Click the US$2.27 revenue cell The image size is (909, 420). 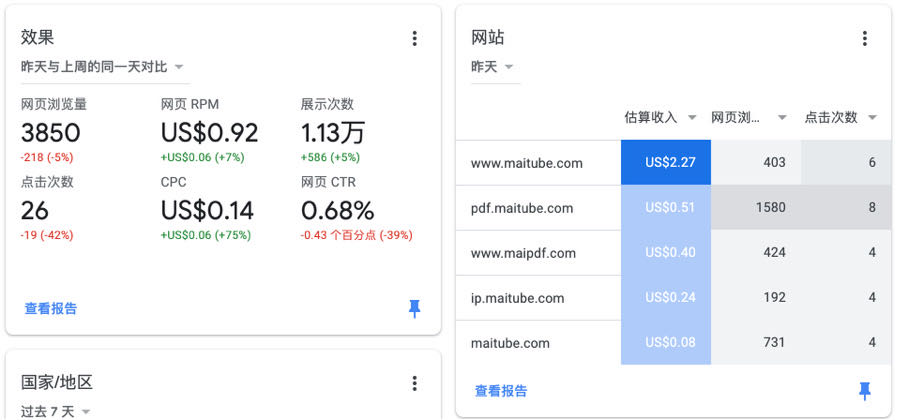point(666,163)
